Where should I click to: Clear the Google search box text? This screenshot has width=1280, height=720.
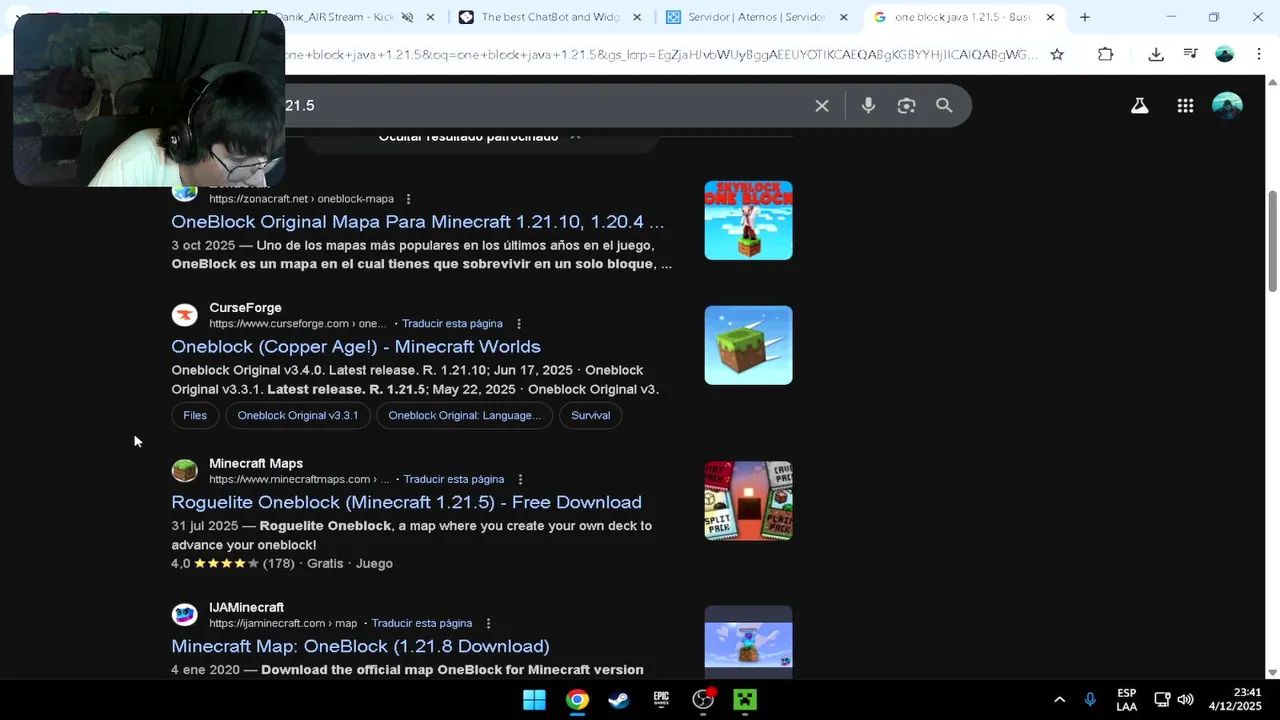(822, 105)
